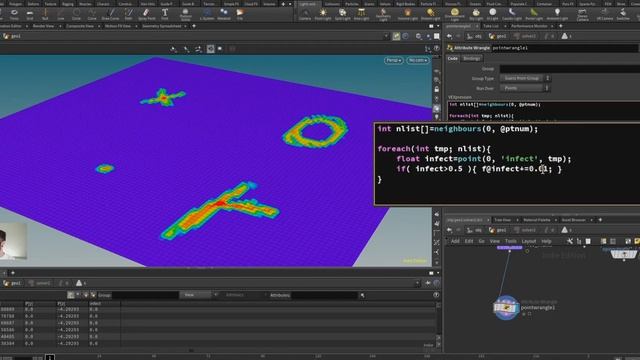Add a Spot Light from the shelf
Screen dimensions: 640x360
click(342, 14)
